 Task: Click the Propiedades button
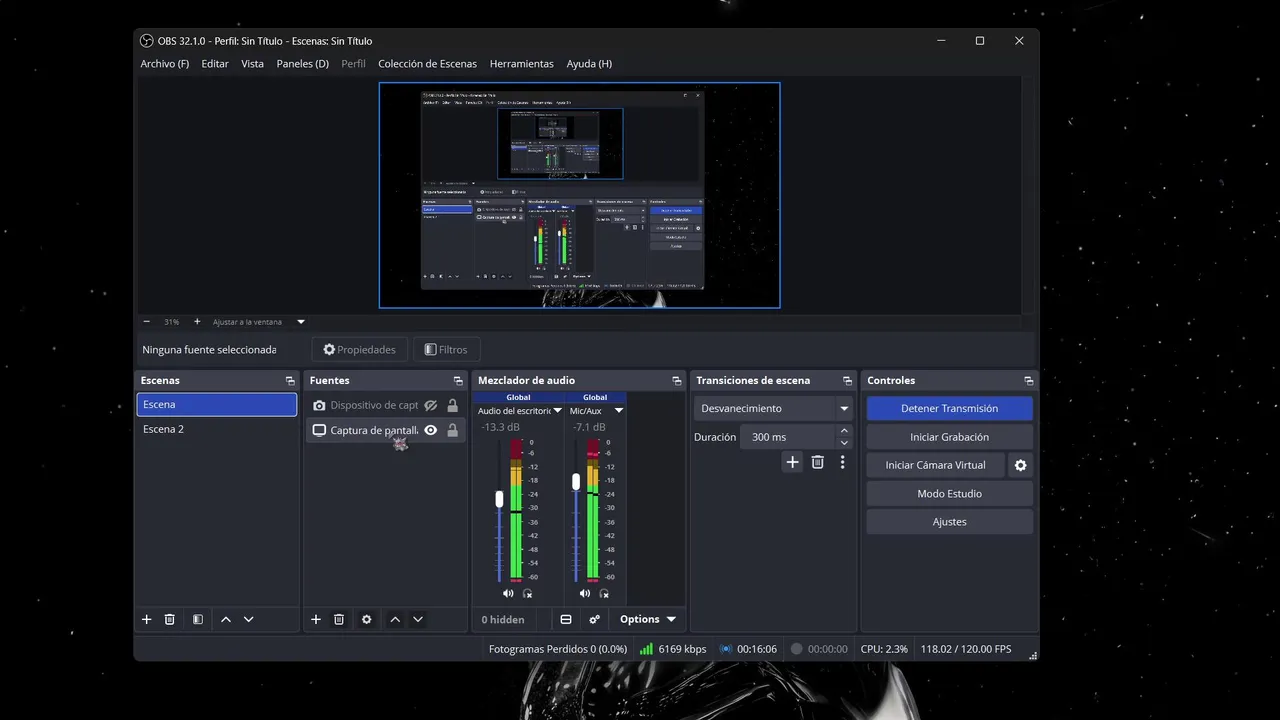coord(360,350)
